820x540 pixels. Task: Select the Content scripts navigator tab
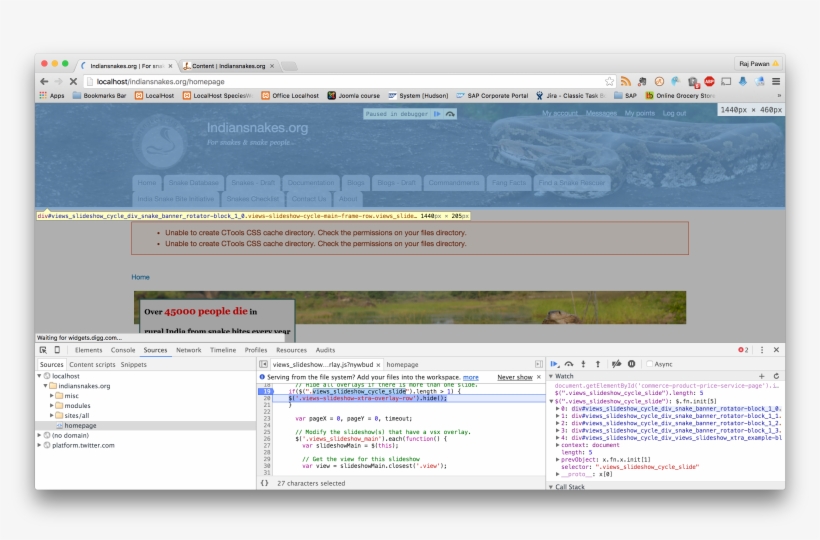92,364
